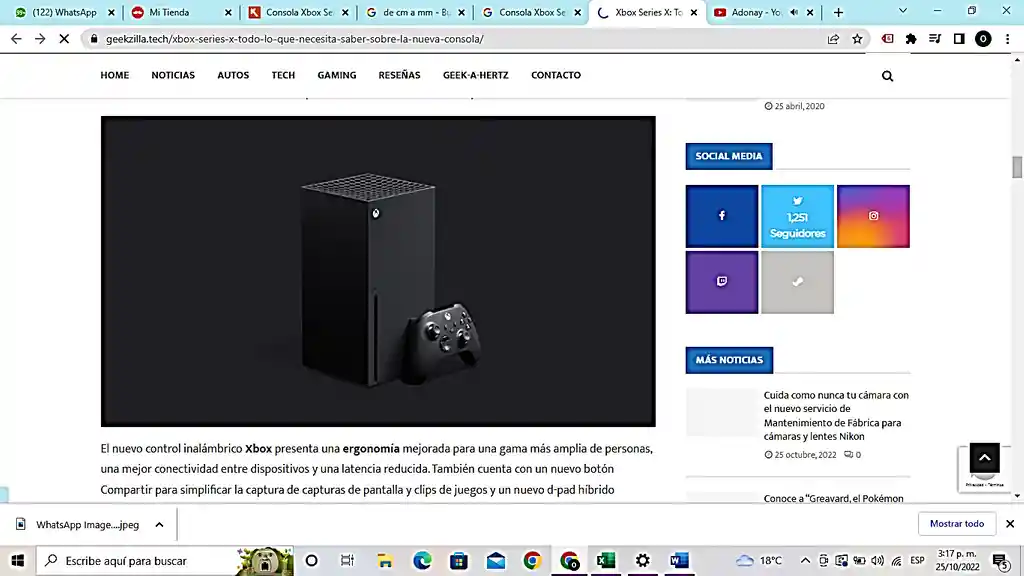Image resolution: width=1024 pixels, height=576 pixels.
Task: Open the Twitch social media tile
Action: tap(721, 282)
